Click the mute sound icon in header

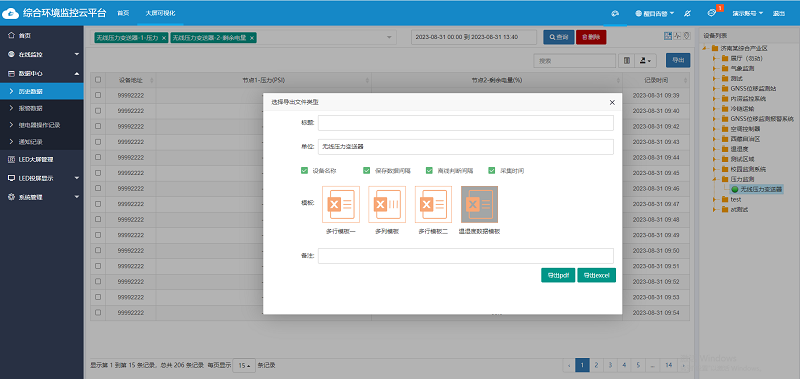click(687, 13)
